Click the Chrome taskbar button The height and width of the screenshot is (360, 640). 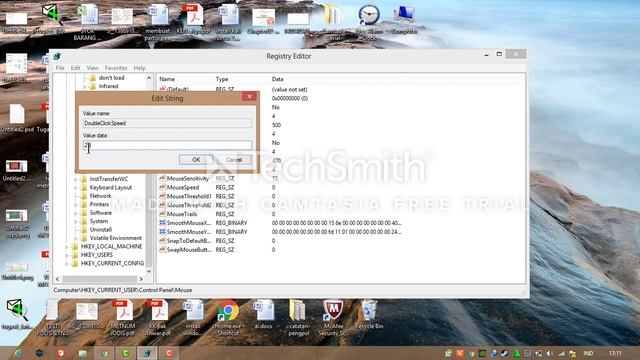click(104, 353)
